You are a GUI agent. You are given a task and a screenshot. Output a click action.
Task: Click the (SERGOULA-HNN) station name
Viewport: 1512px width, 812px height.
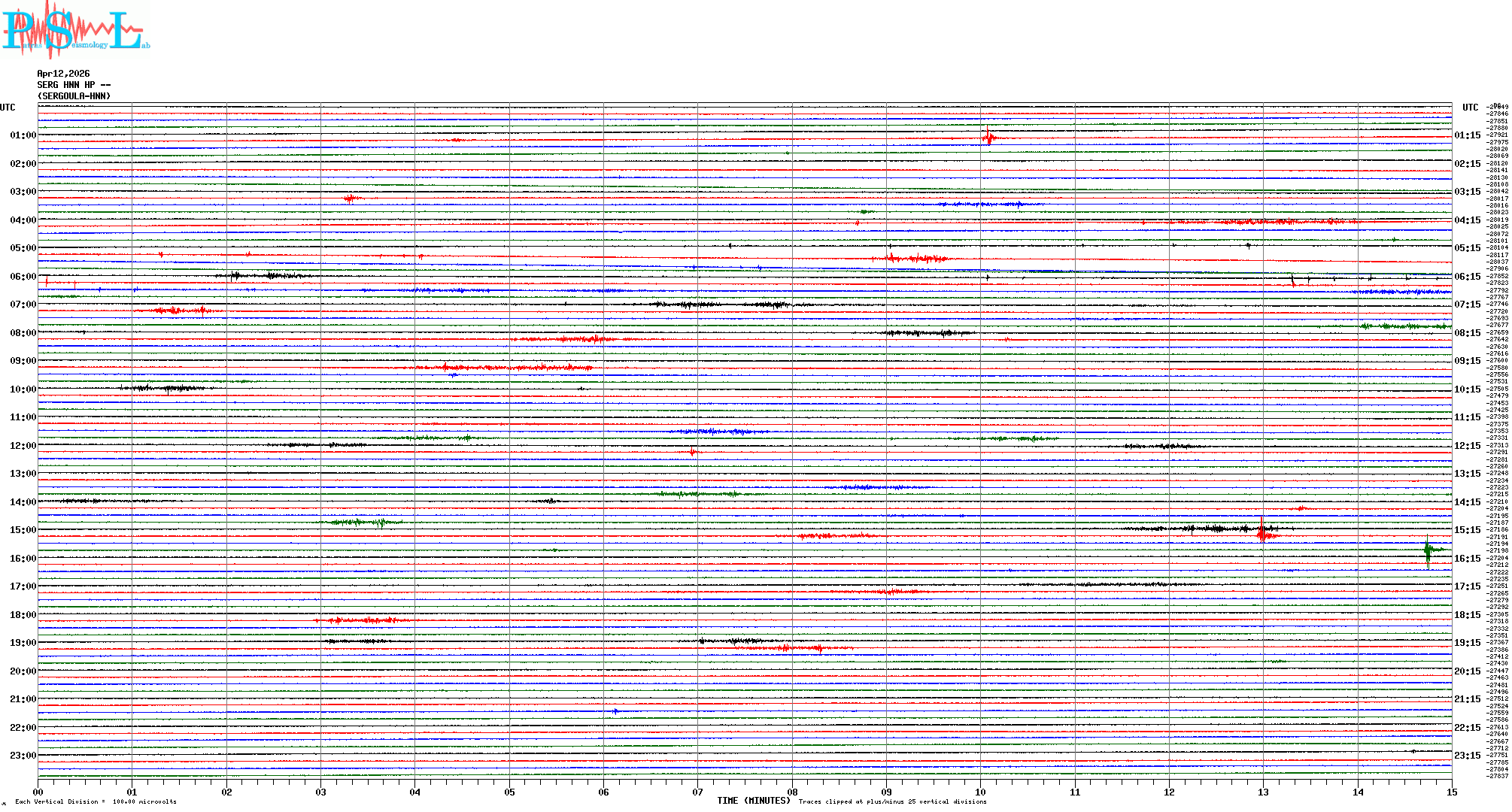click(x=74, y=96)
